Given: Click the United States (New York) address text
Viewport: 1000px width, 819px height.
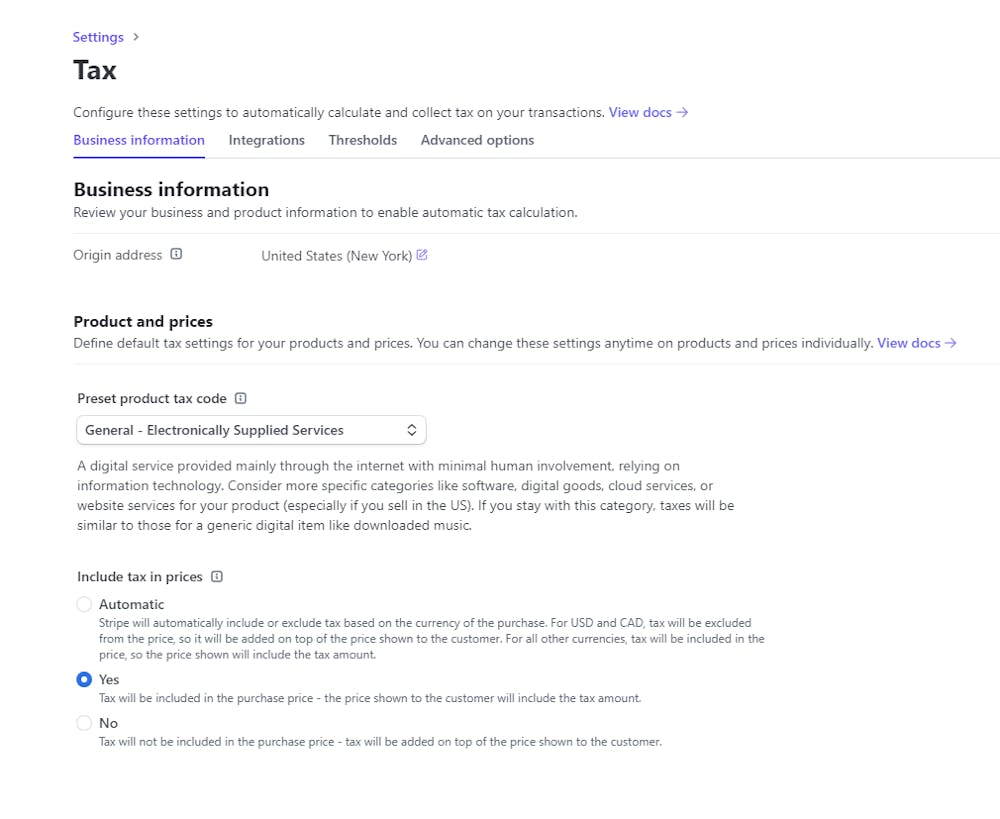Looking at the screenshot, I should click(336, 256).
